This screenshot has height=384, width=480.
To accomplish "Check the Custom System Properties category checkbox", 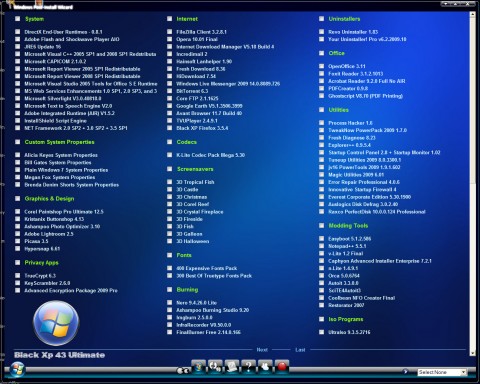I will (x=18, y=142).
